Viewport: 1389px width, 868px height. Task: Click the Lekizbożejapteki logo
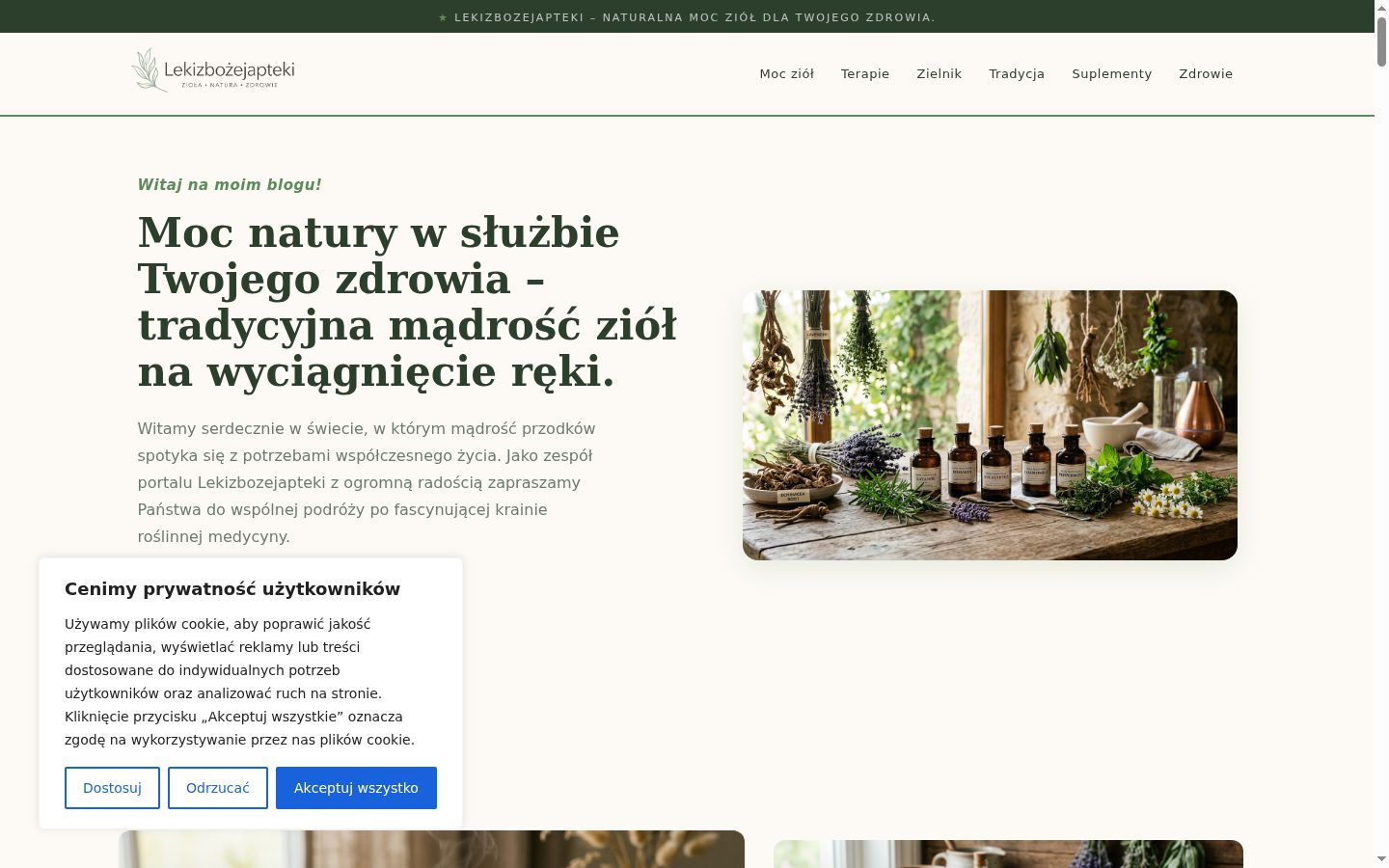[x=213, y=70]
